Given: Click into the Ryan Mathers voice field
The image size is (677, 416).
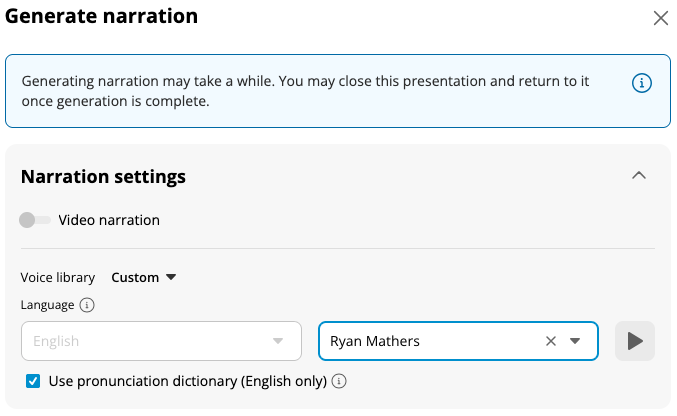Looking at the screenshot, I should coord(430,341).
